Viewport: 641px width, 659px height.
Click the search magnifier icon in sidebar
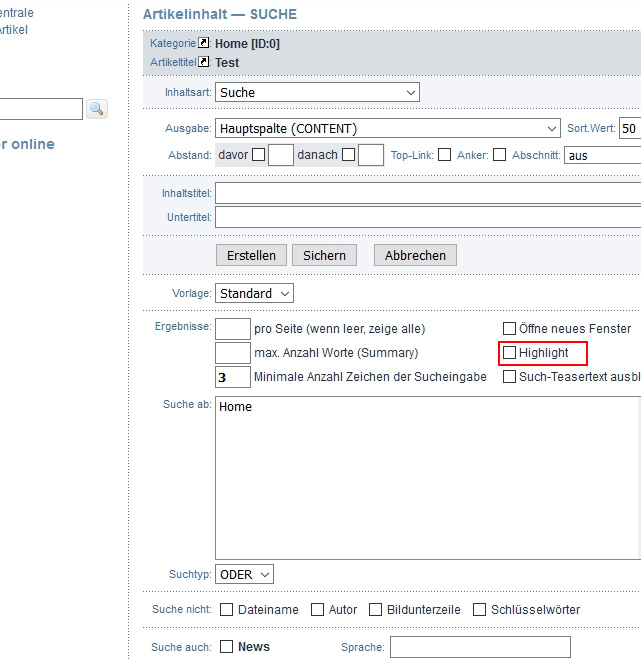click(96, 109)
